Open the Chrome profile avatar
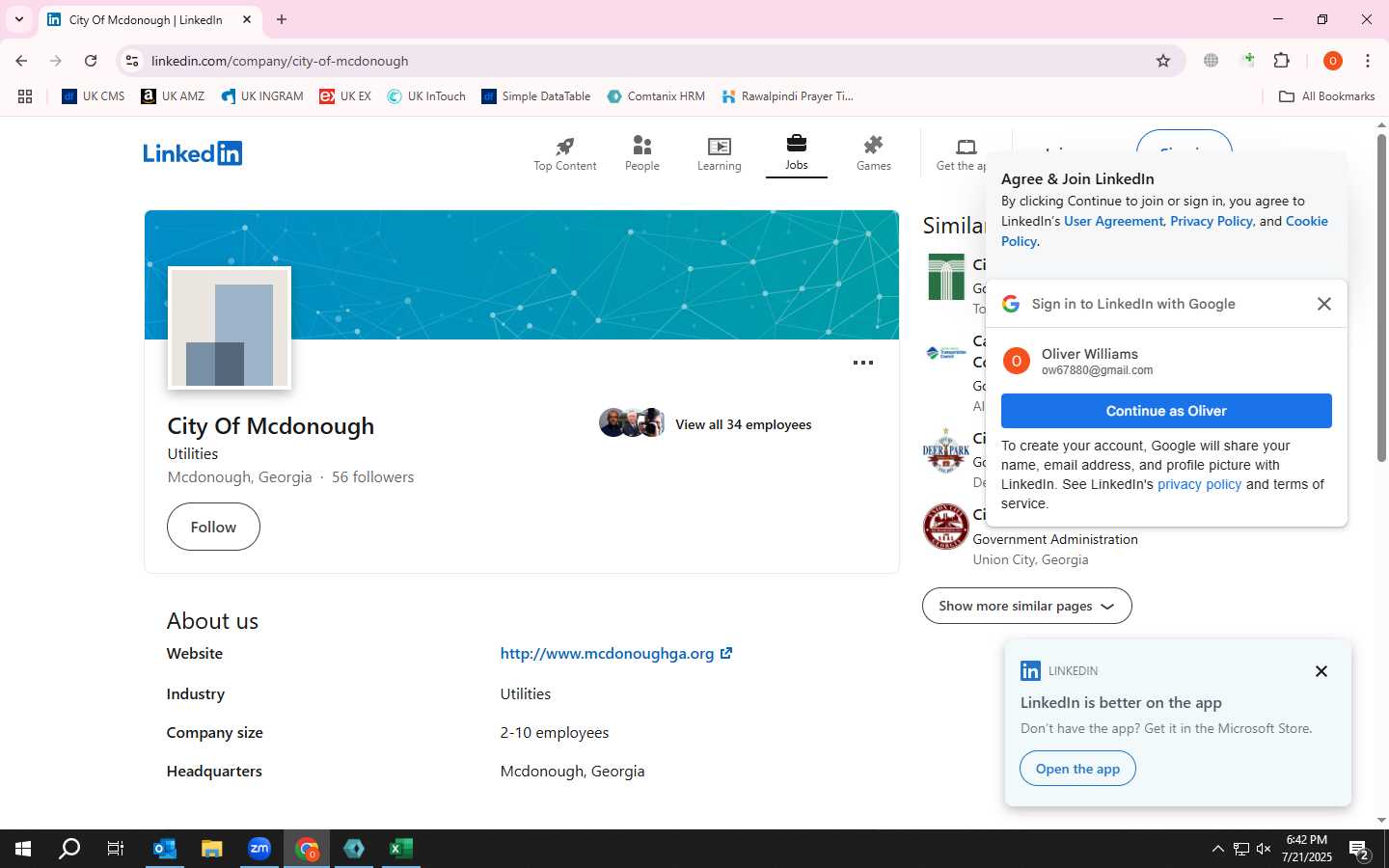The width and height of the screenshot is (1389, 868). 1333,61
